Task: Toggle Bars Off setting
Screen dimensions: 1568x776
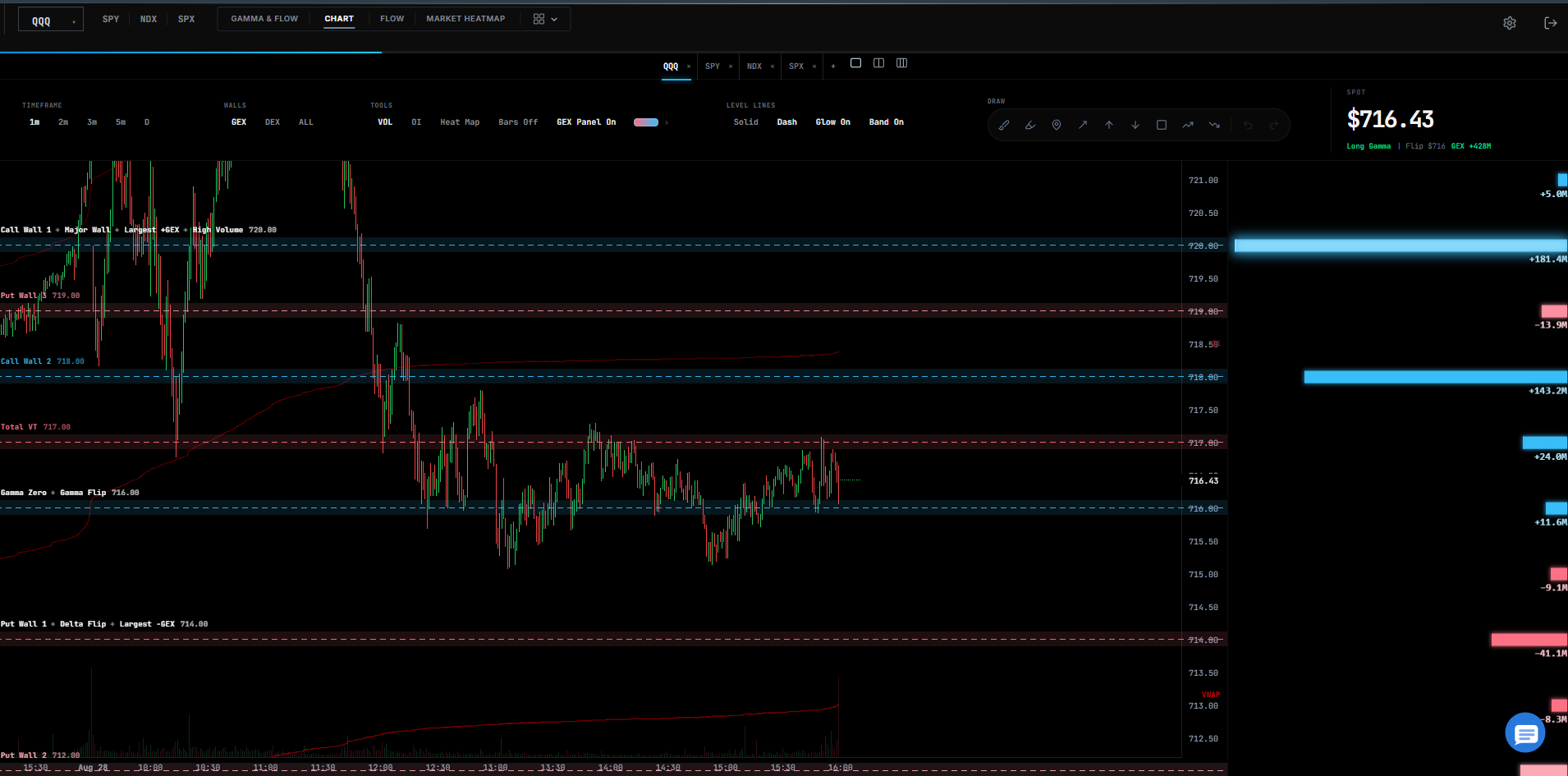Action: coord(518,122)
